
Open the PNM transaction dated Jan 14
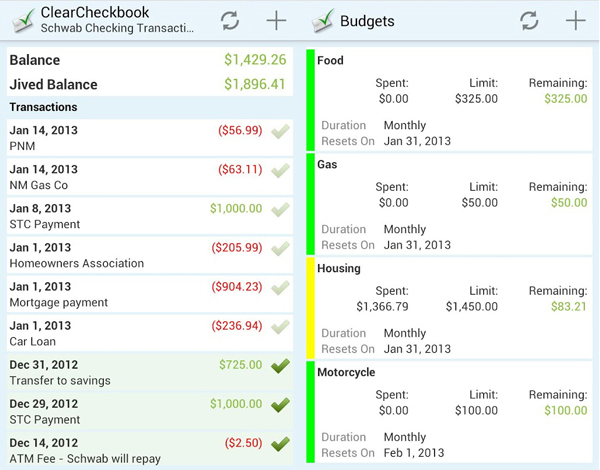[x=150, y=138]
